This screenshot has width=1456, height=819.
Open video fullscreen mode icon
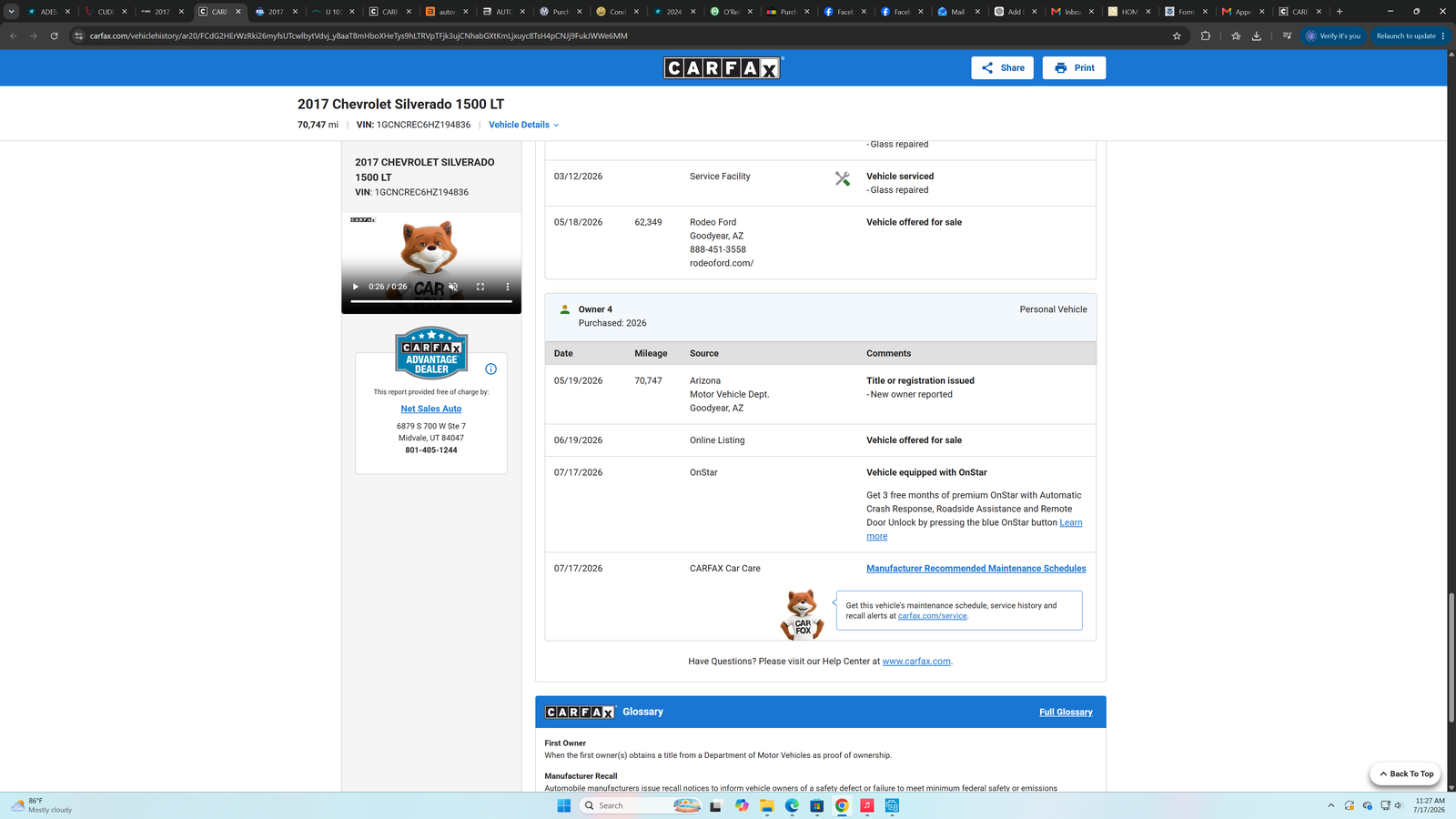[480, 287]
